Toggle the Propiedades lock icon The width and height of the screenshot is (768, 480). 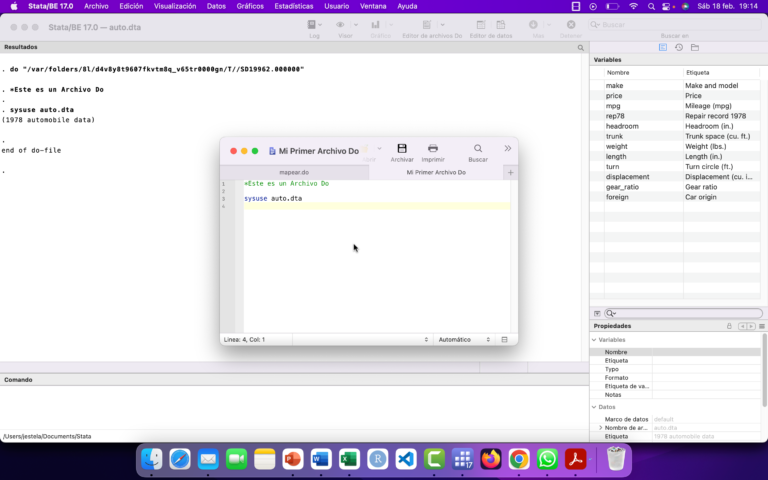729,326
